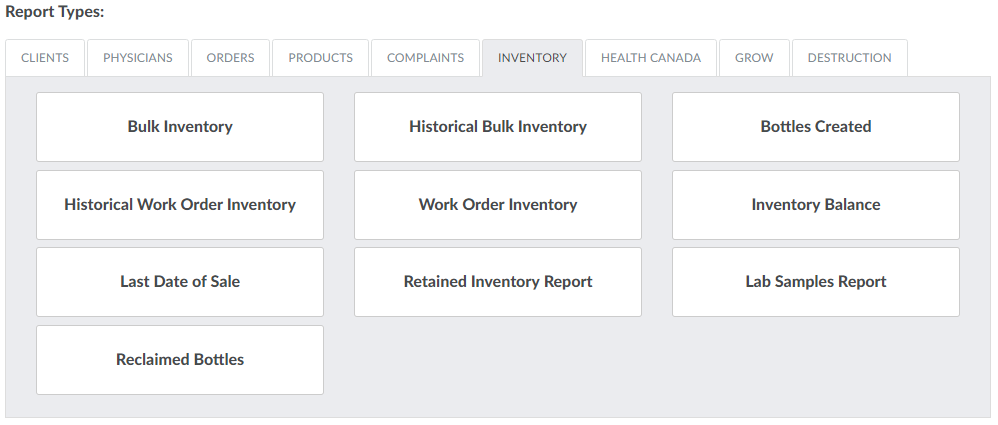Choose Historical Bulk Inventory report
998x425 pixels.
[498, 127]
